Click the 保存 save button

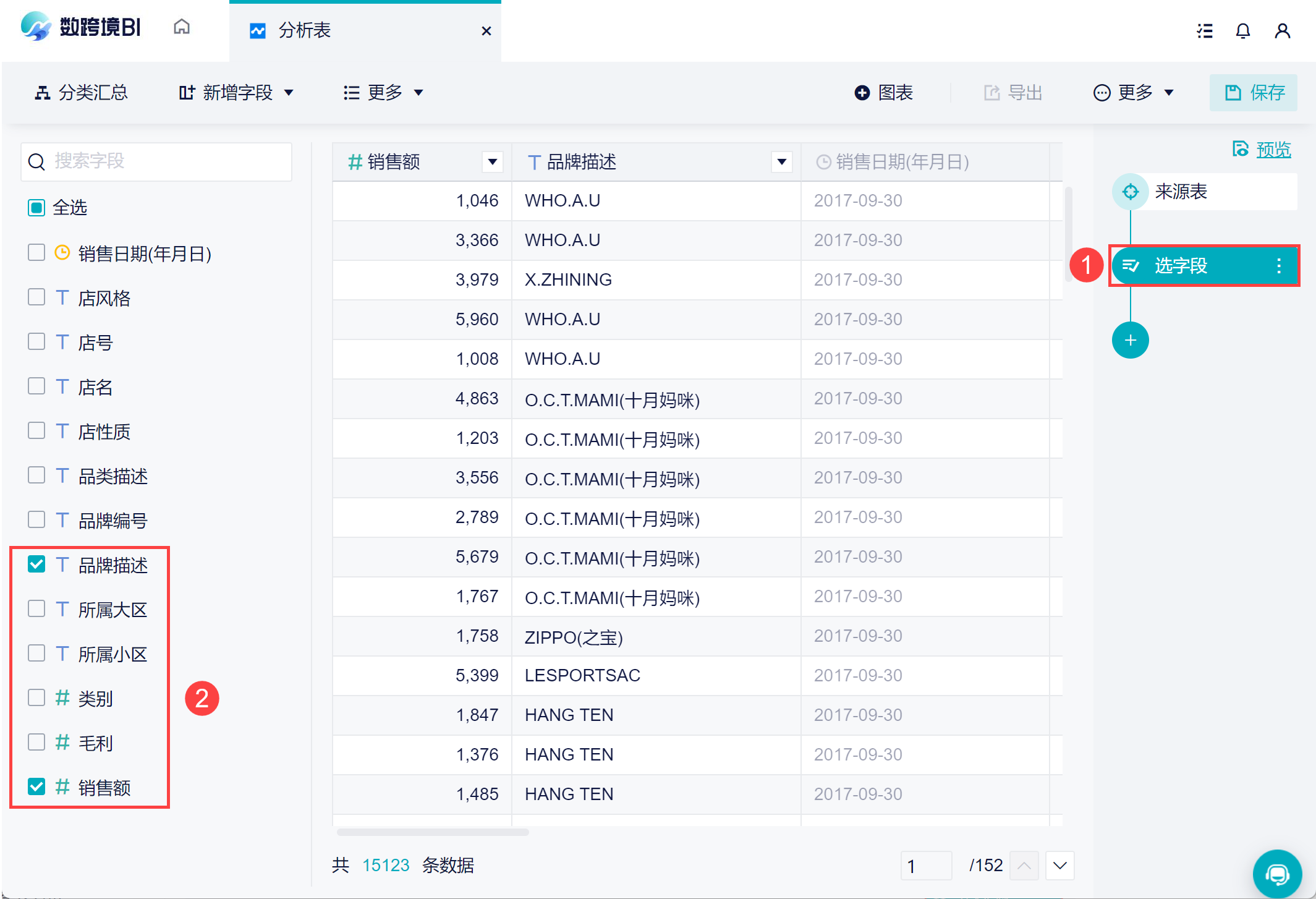point(1253,93)
